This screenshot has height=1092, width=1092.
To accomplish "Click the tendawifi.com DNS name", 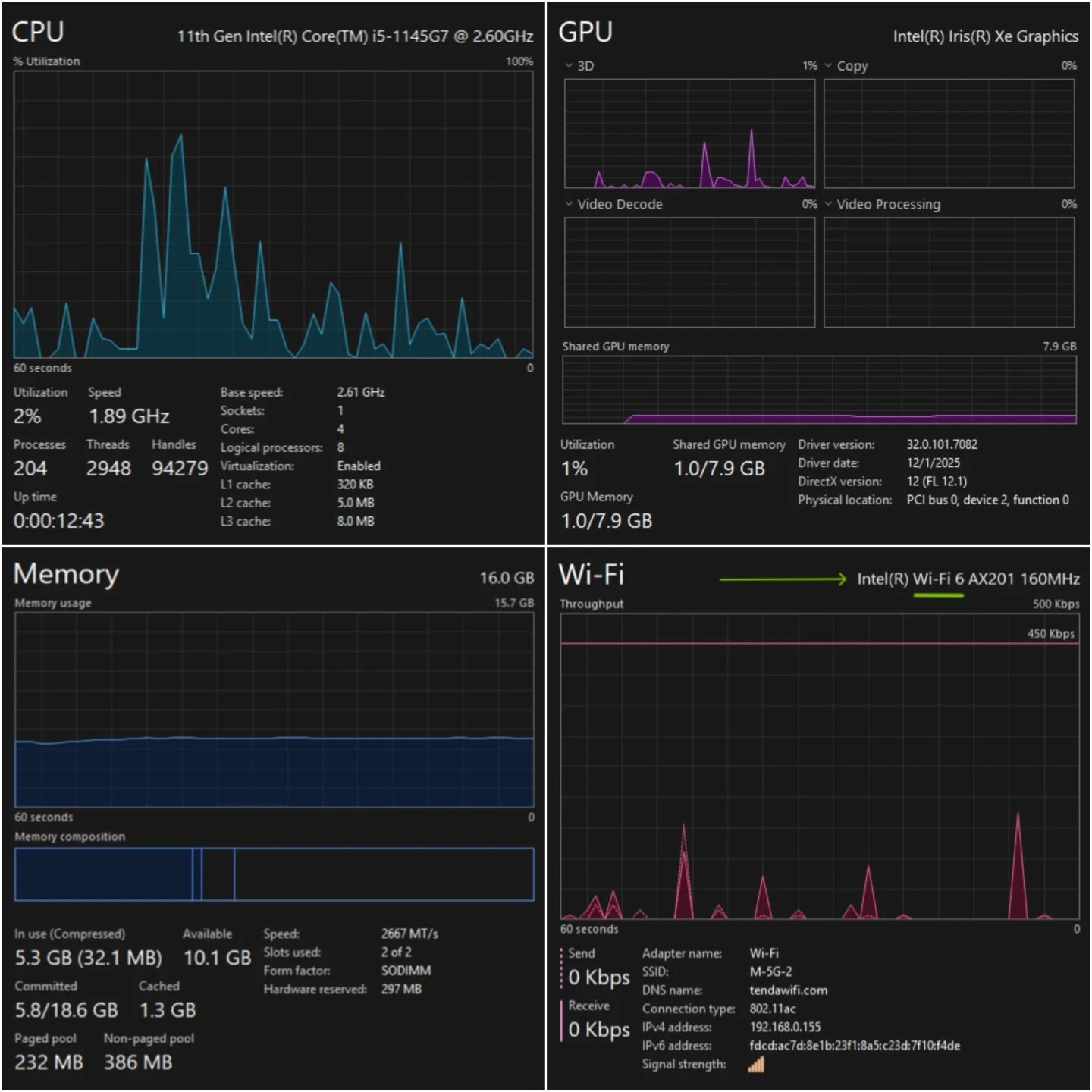I will click(789, 990).
